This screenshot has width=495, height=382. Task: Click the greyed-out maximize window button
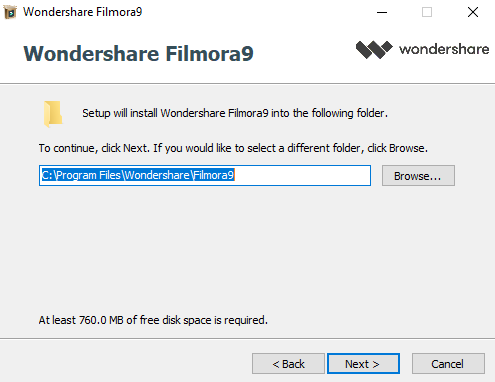[x=427, y=13]
